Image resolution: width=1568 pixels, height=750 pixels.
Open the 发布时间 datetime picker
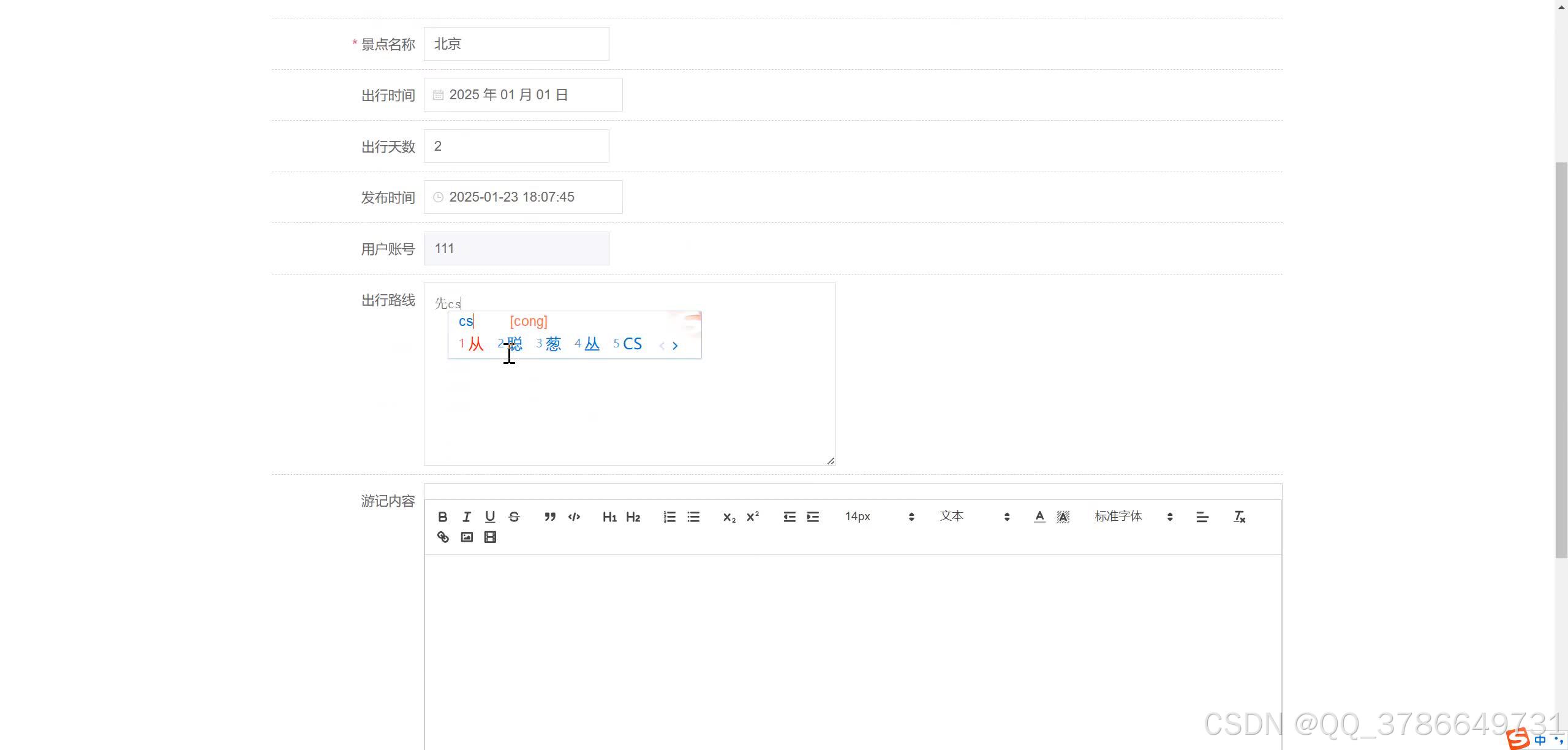click(523, 197)
